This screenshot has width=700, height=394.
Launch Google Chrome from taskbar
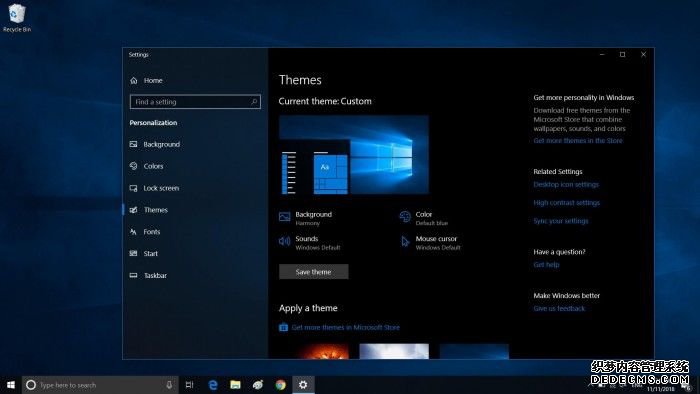tap(280, 385)
